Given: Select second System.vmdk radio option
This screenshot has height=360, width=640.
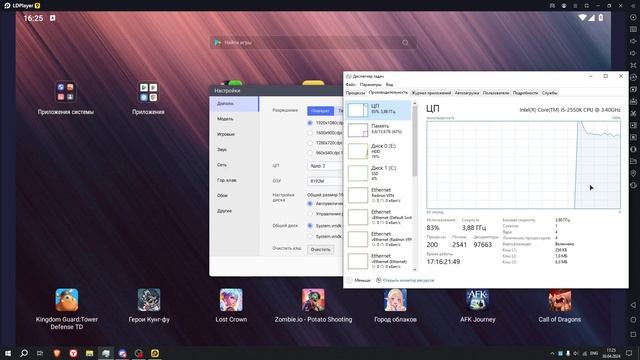Looking at the screenshot, I should click(x=310, y=236).
